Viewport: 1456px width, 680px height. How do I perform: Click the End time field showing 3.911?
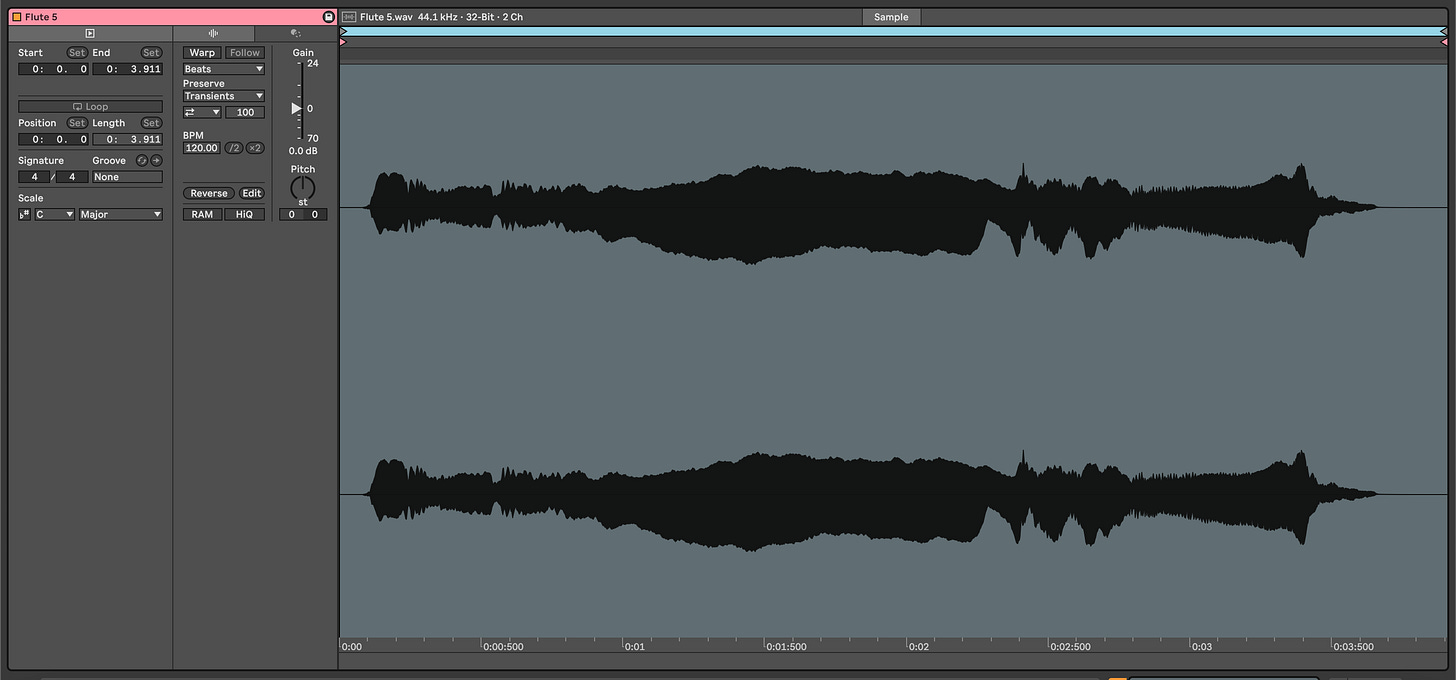127,69
